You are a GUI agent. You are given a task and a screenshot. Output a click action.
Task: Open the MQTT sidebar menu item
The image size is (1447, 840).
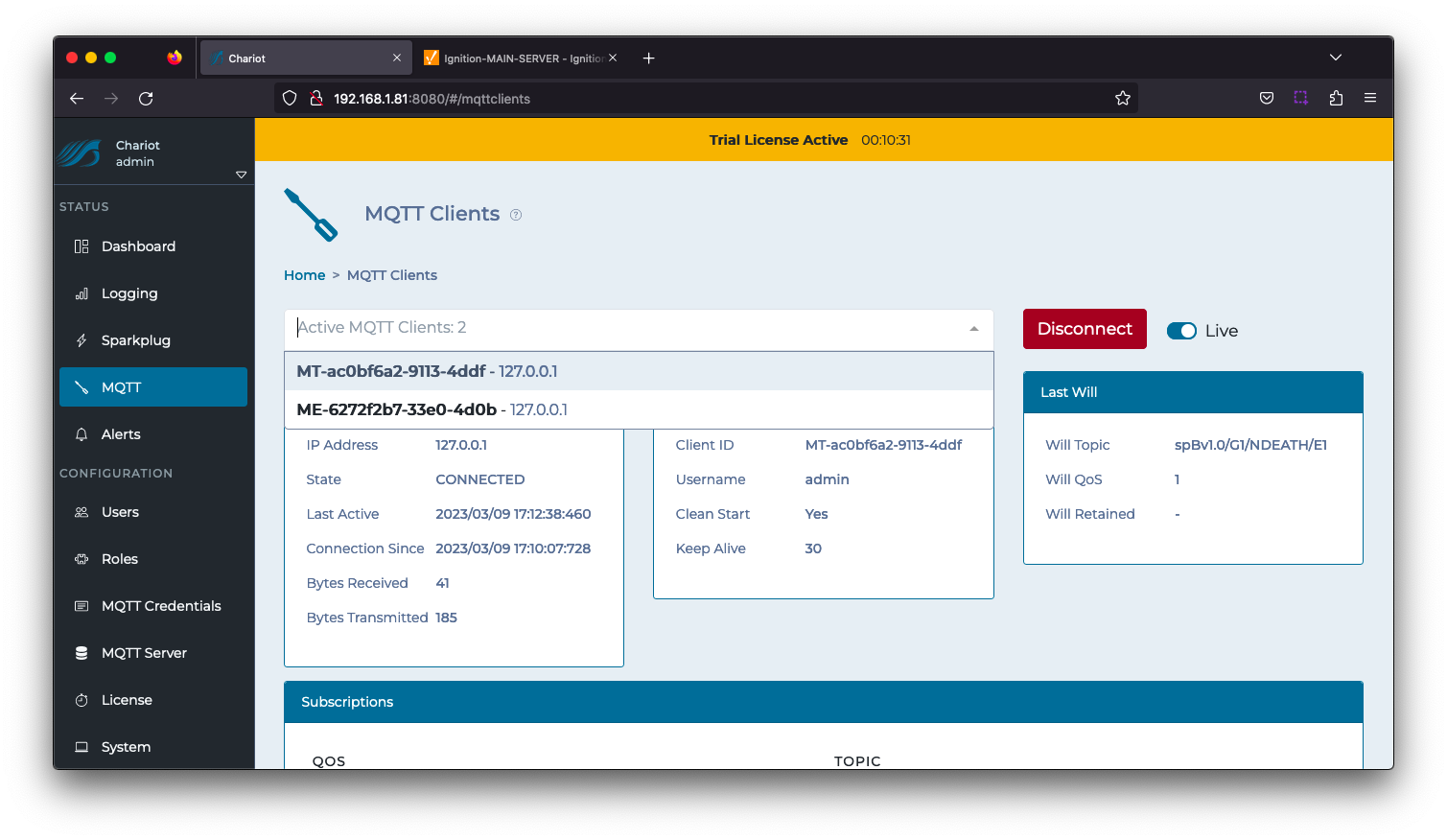tap(153, 387)
